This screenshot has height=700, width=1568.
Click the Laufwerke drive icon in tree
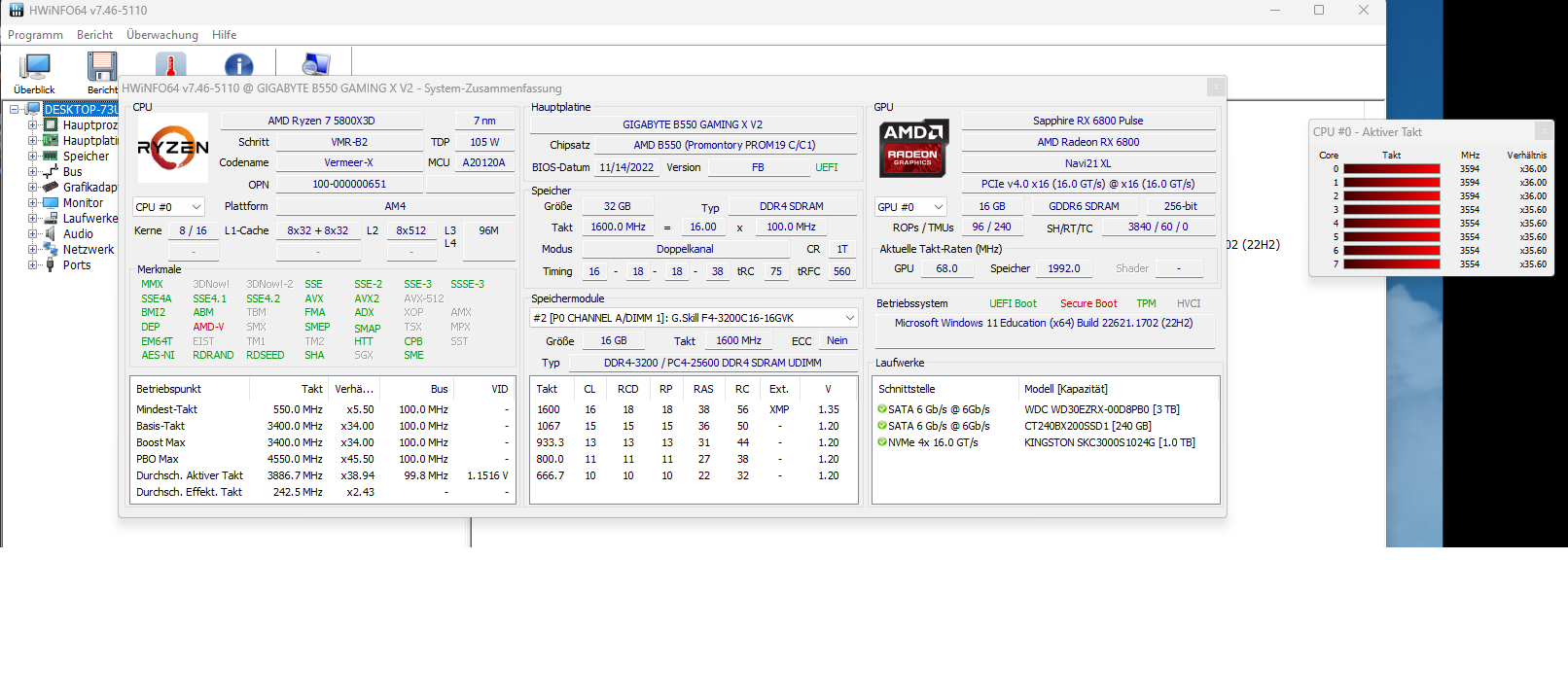(51, 218)
